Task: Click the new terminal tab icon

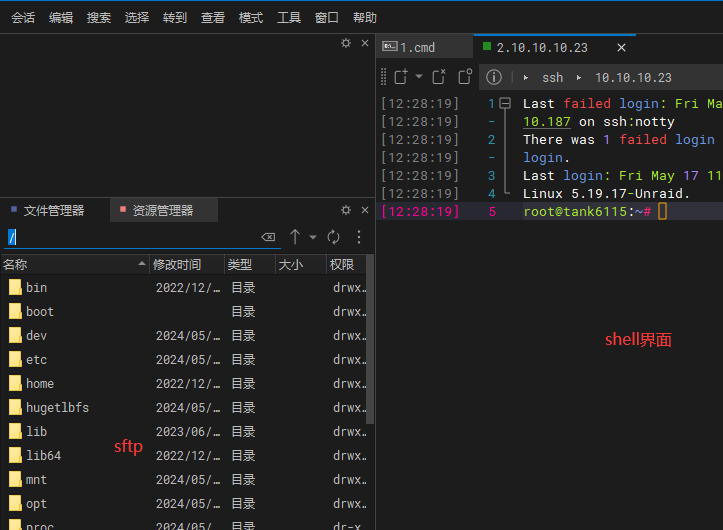Action: tap(400, 77)
